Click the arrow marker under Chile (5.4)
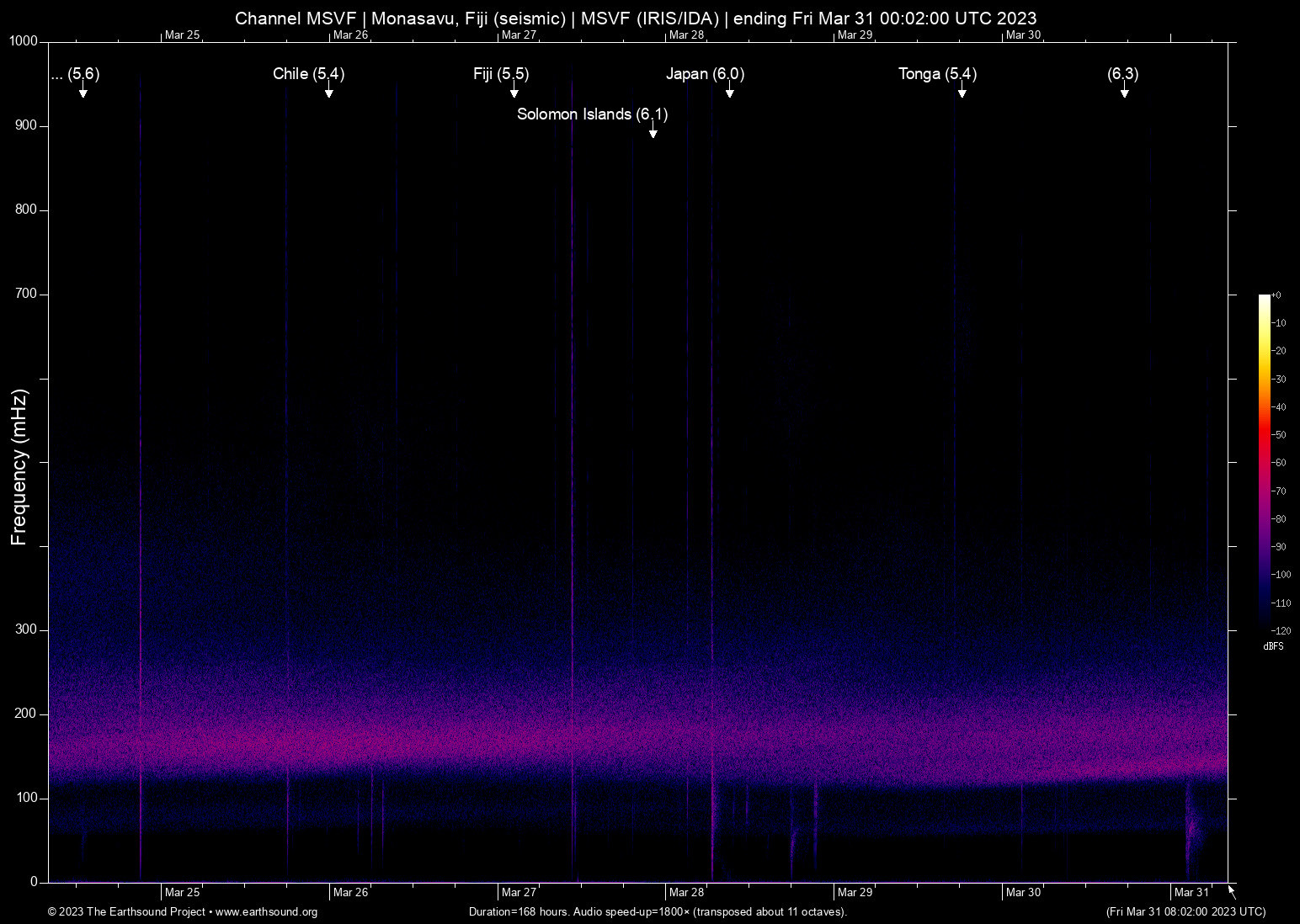Image resolution: width=1300 pixels, height=924 pixels. [x=329, y=92]
